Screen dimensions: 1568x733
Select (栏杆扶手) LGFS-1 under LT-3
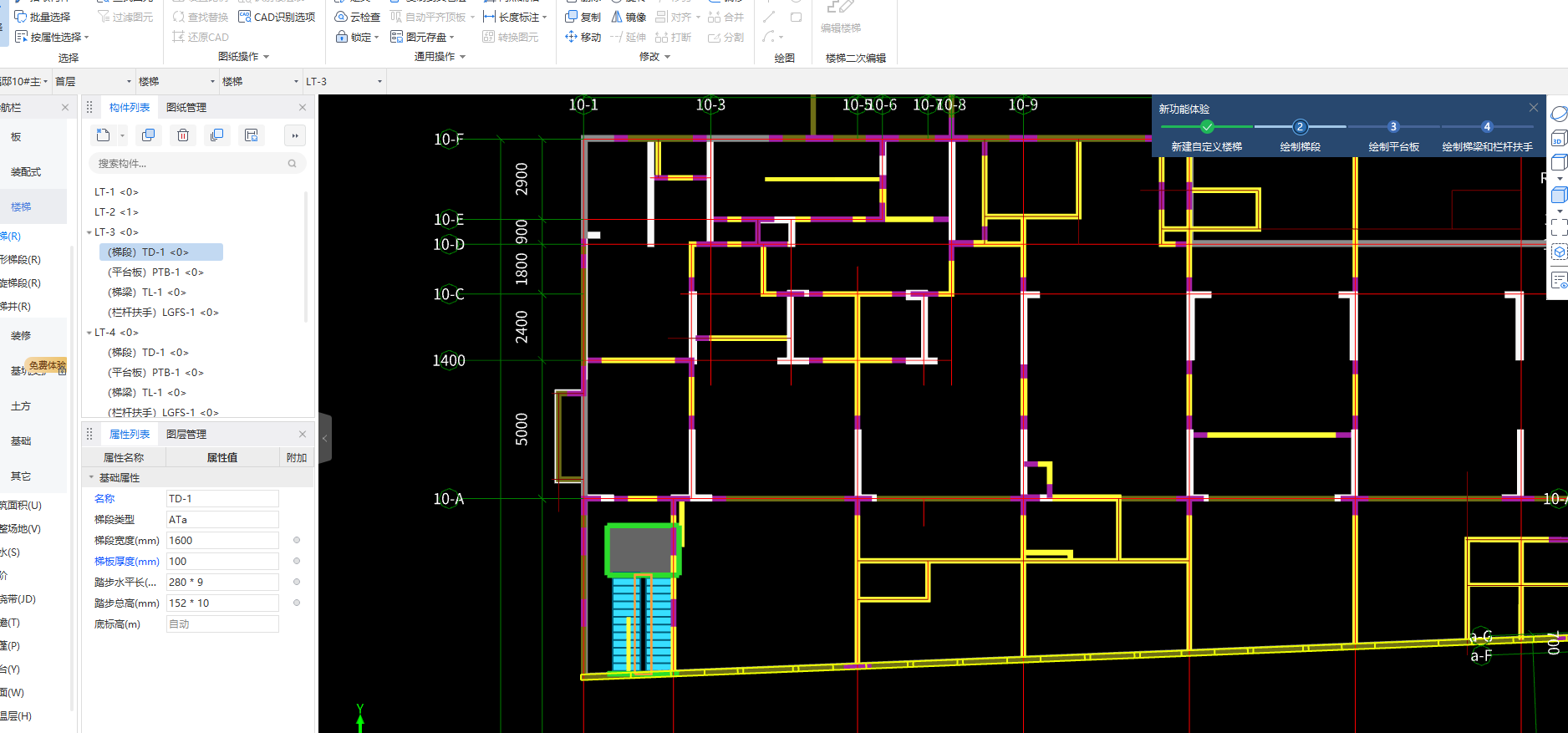coord(163,313)
